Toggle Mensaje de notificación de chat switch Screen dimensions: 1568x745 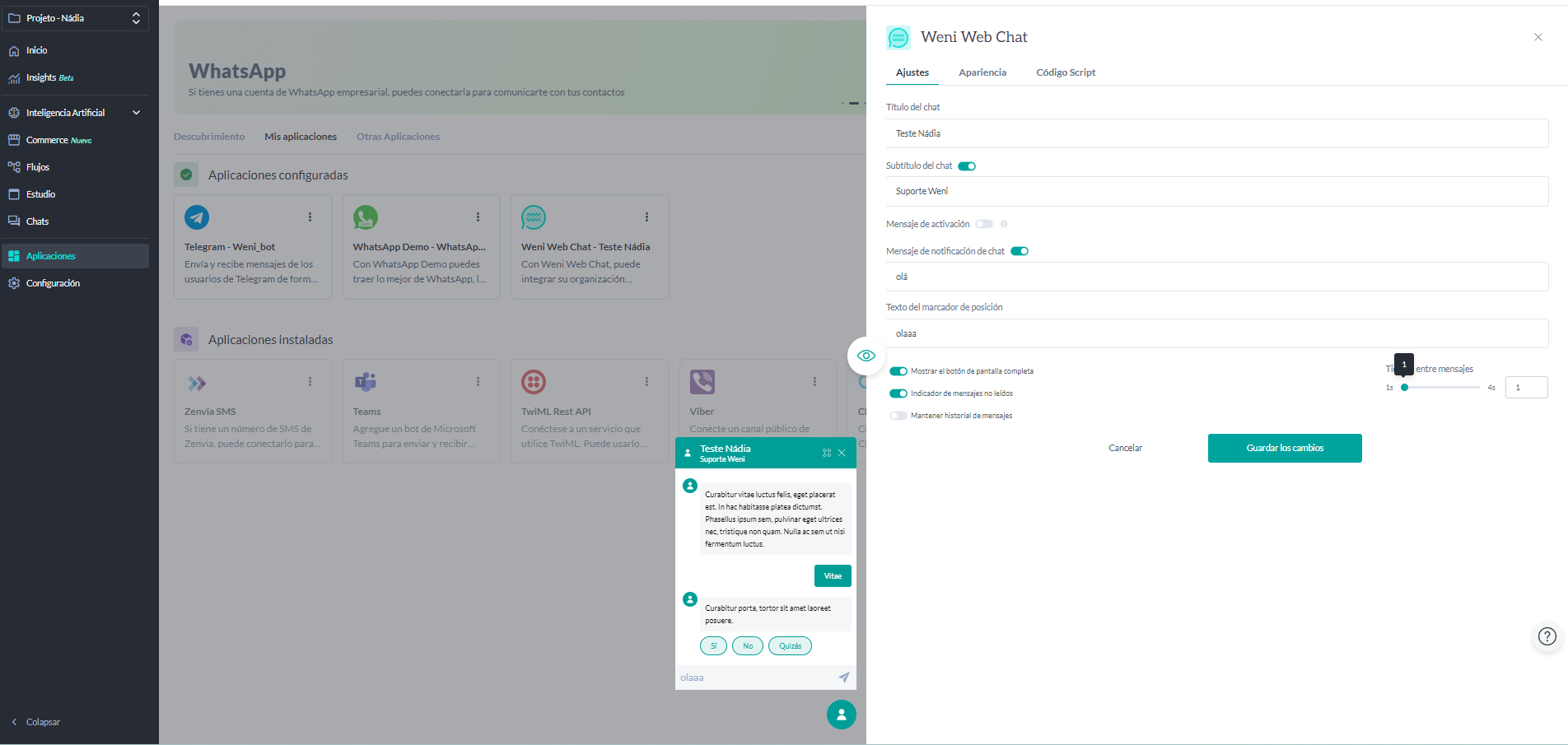pos(1020,251)
